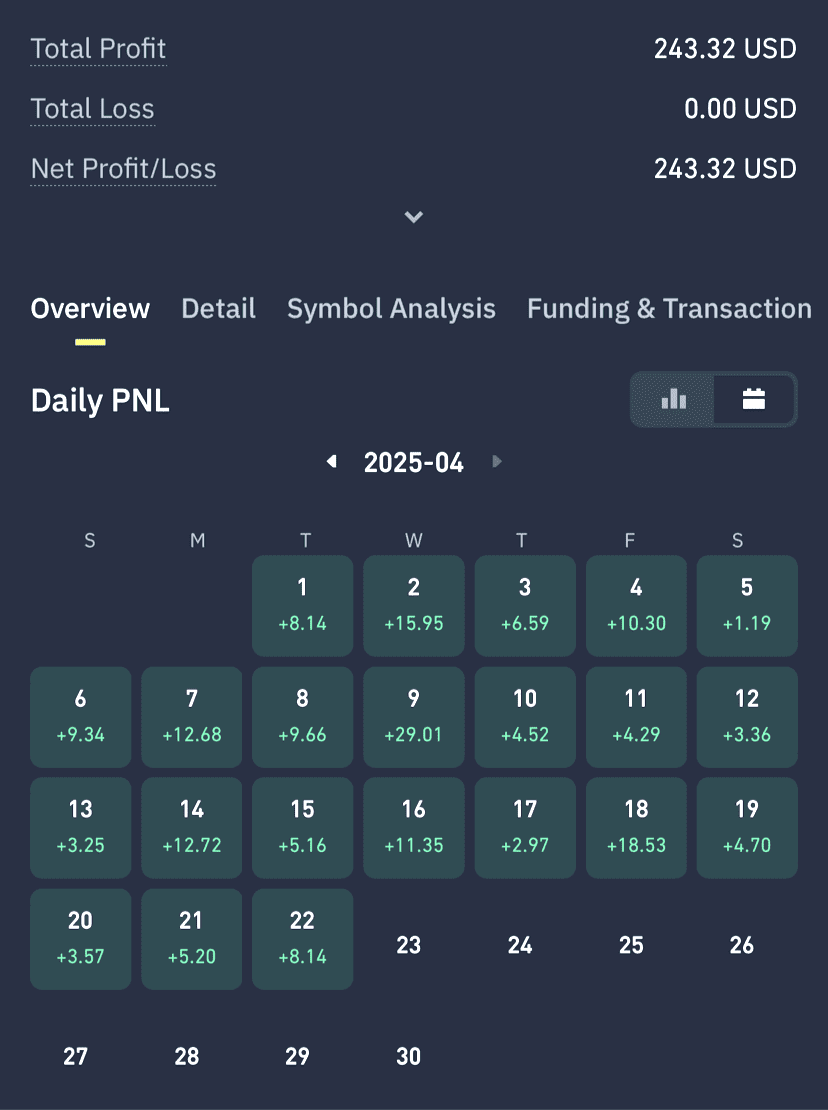This screenshot has width=828, height=1110.
Task: Click the 2025-04 month label
Action: 414,462
